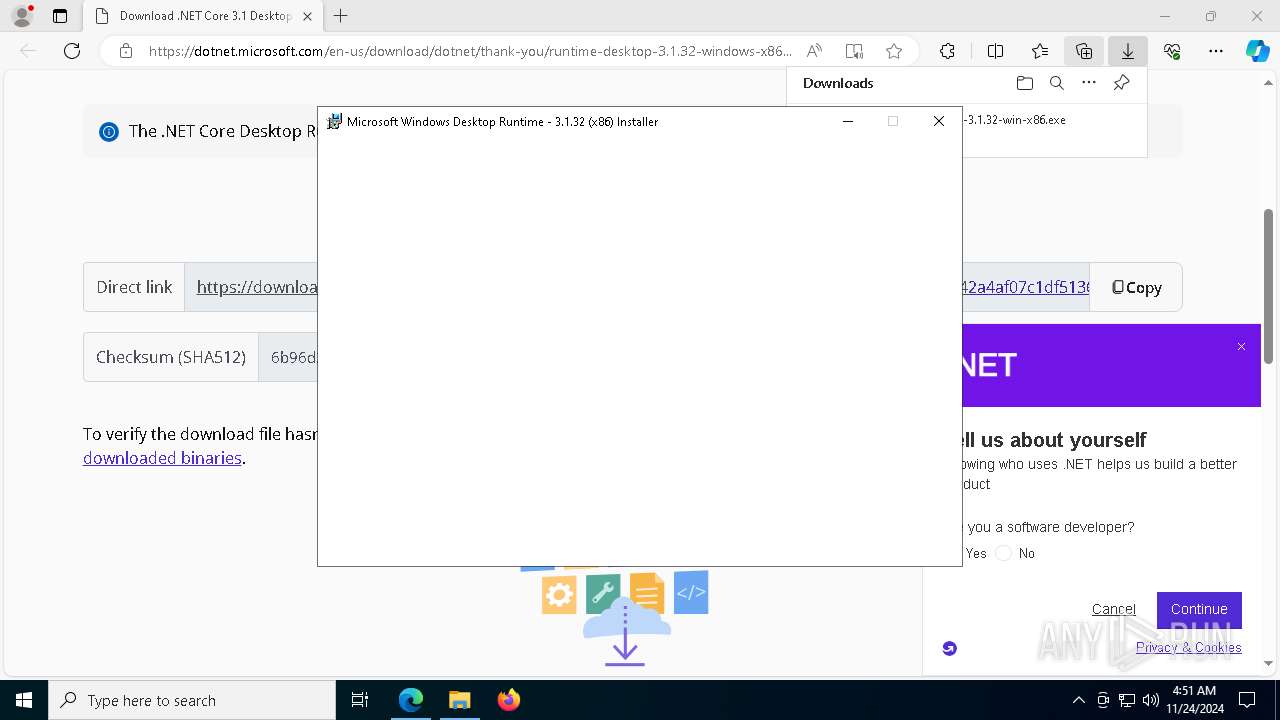The width and height of the screenshot is (1280, 720).
Task: Open taskbar clock and date
Action: (x=1193, y=700)
